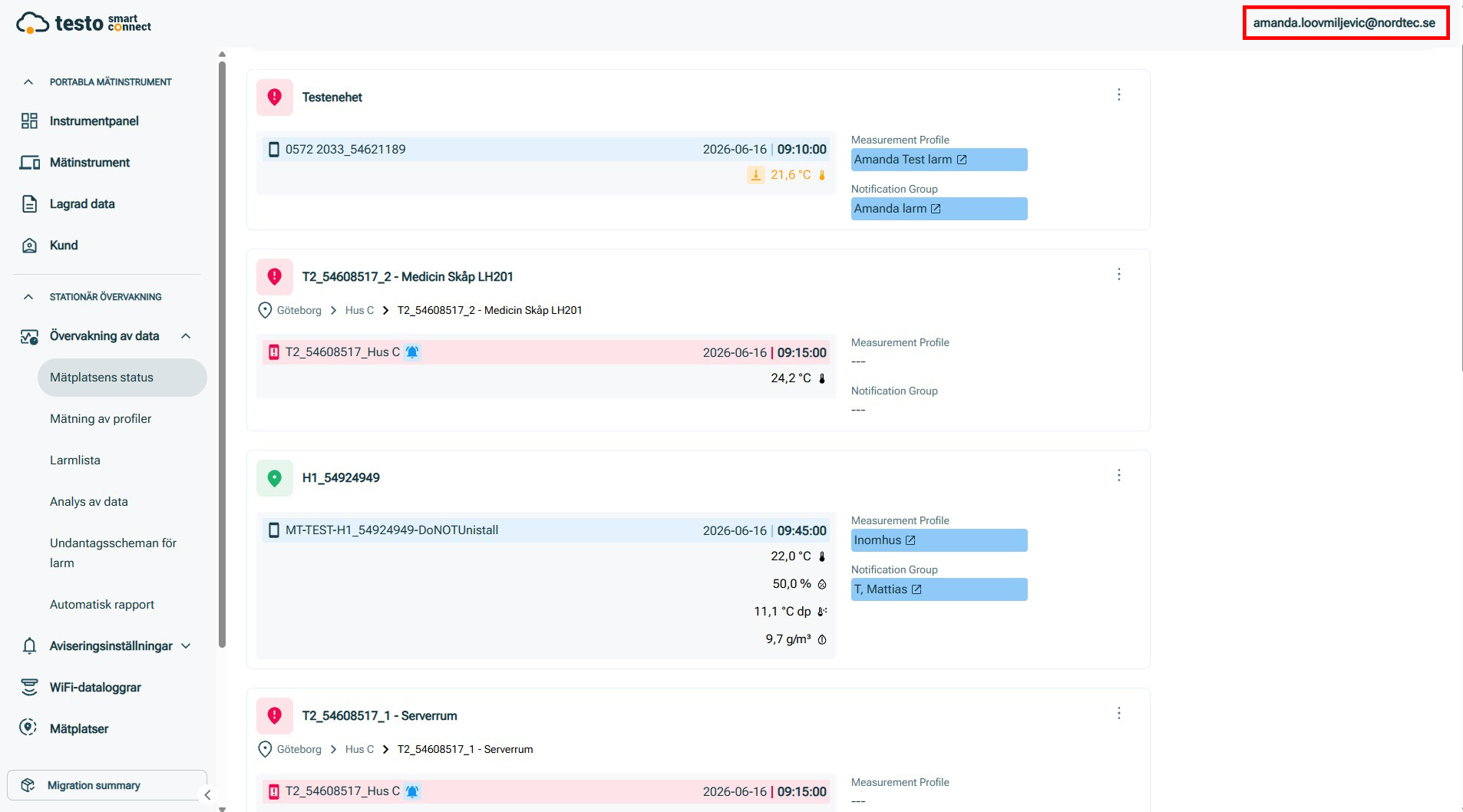Expand the Aviseringsinställningar menu
The width and height of the screenshot is (1463, 812).
(x=186, y=646)
